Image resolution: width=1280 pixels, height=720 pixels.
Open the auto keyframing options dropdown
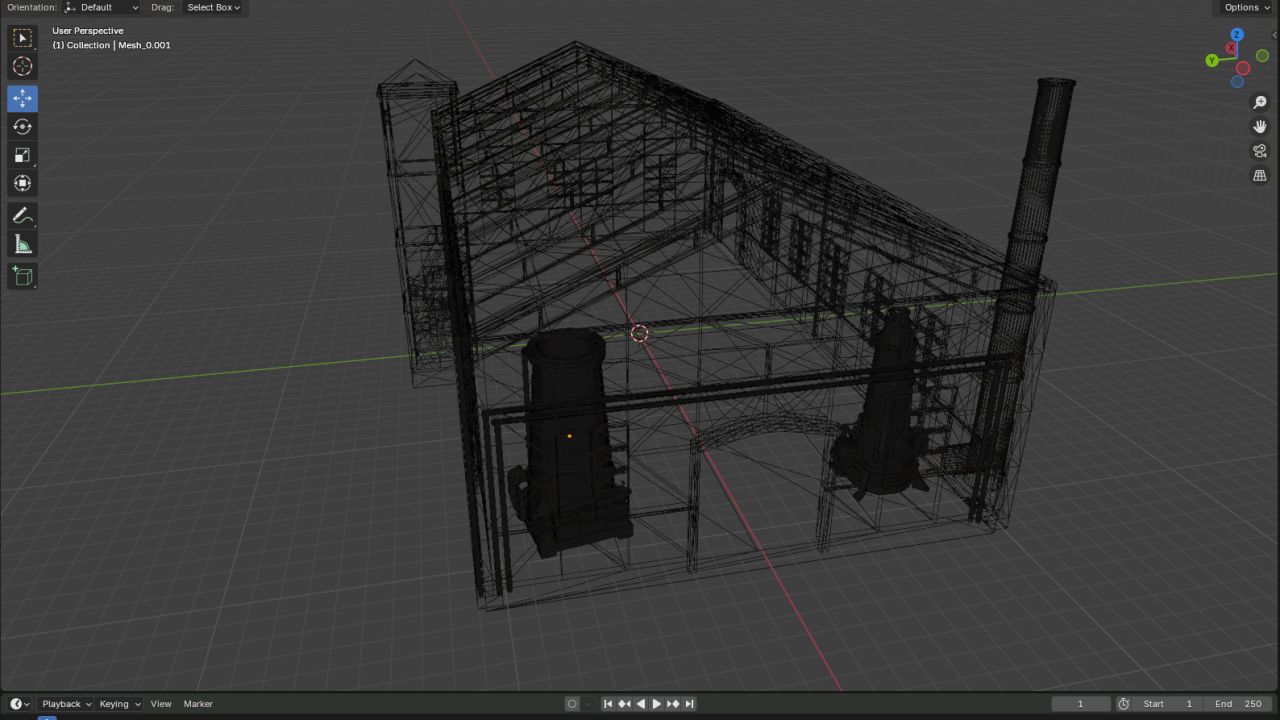tap(588, 704)
